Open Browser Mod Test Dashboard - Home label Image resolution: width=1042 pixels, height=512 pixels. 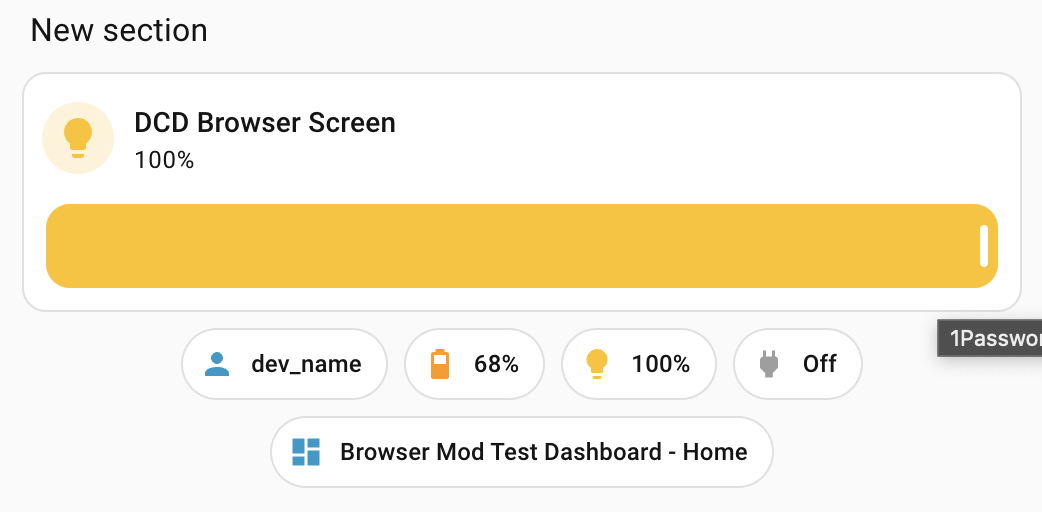(544, 452)
